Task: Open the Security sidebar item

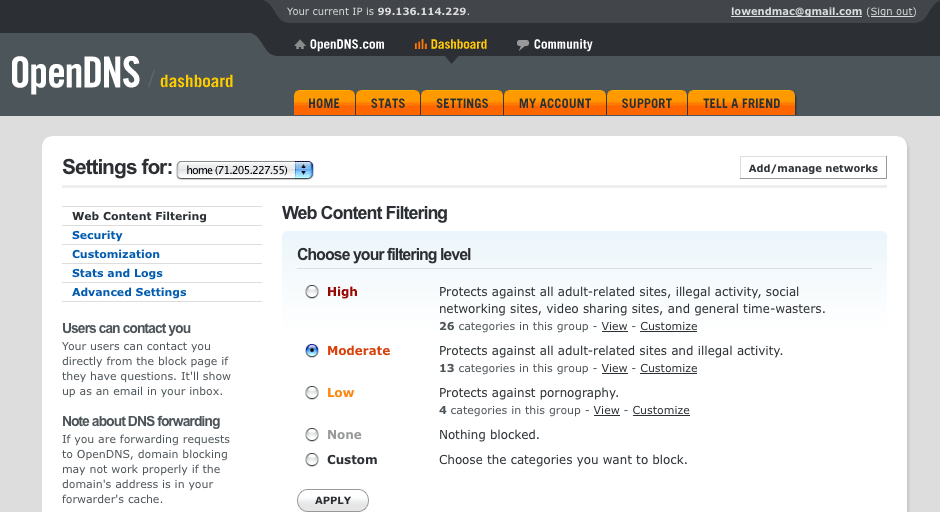Action: [97, 235]
